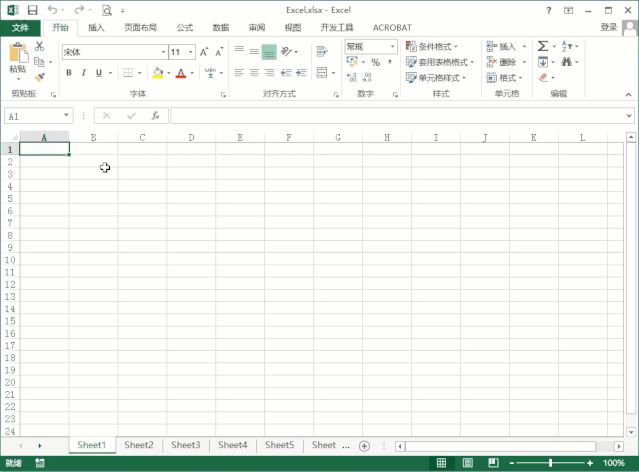The width and height of the screenshot is (639, 472).
Task: Toggle Underline formatting
Action: pos(98,73)
